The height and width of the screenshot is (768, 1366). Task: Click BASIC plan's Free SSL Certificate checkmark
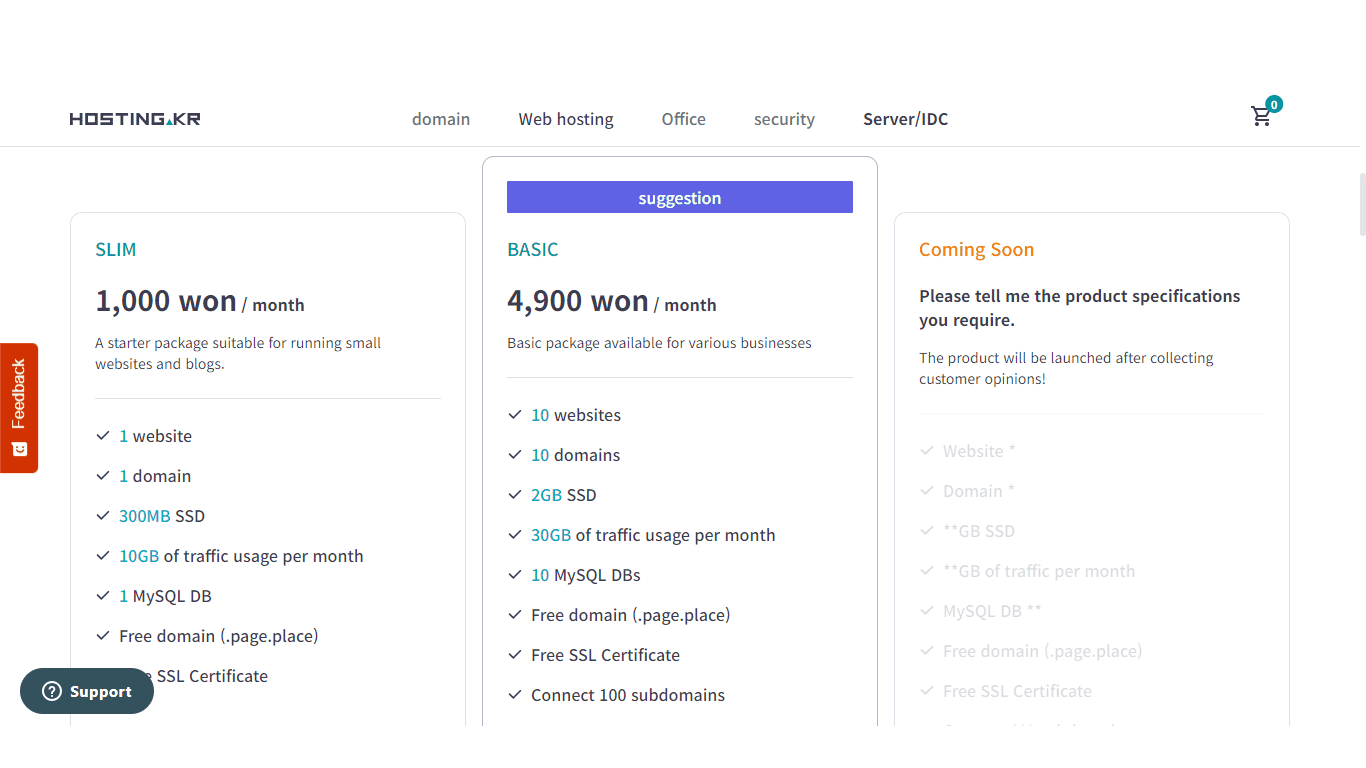pos(515,655)
